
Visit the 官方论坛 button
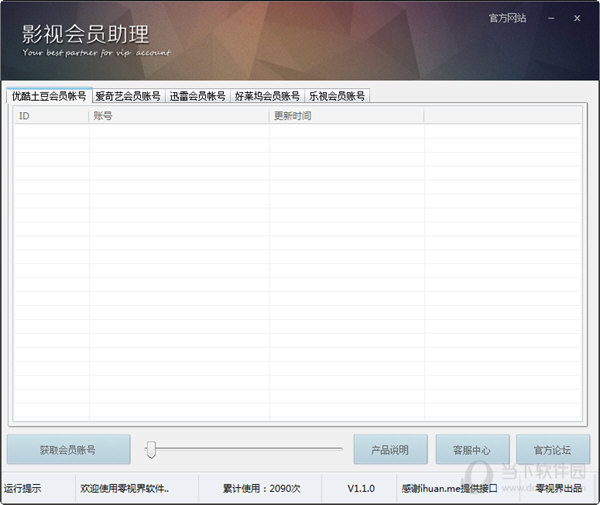tap(553, 450)
